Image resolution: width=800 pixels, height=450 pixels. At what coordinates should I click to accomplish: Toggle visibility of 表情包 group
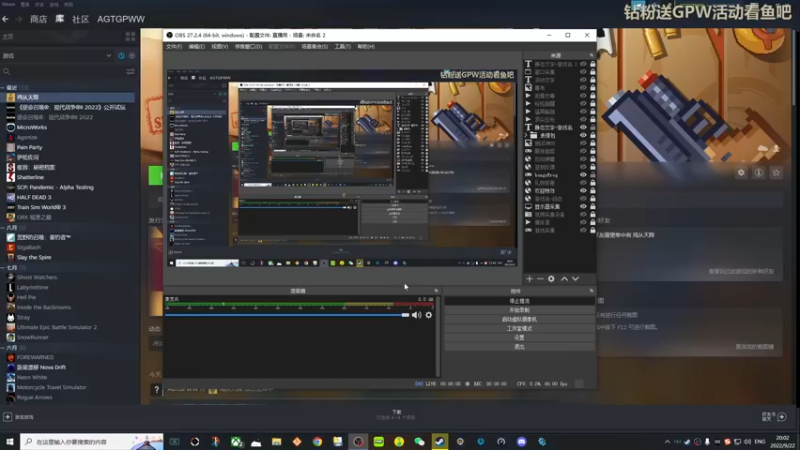(x=583, y=135)
